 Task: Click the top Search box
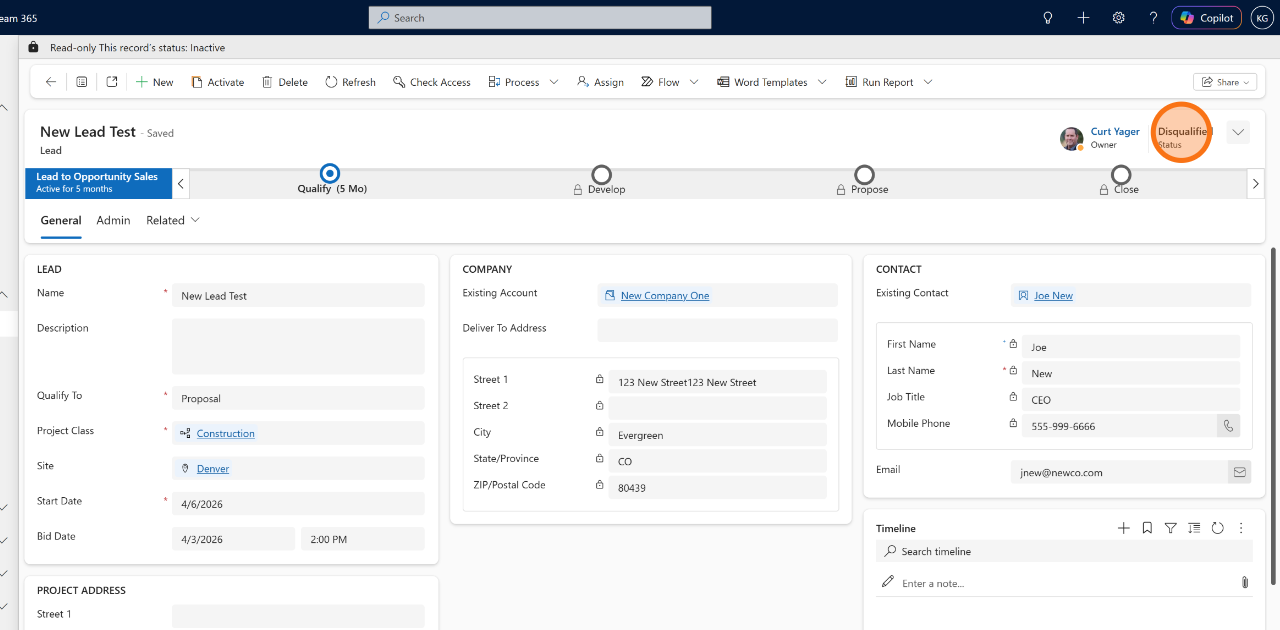540,18
